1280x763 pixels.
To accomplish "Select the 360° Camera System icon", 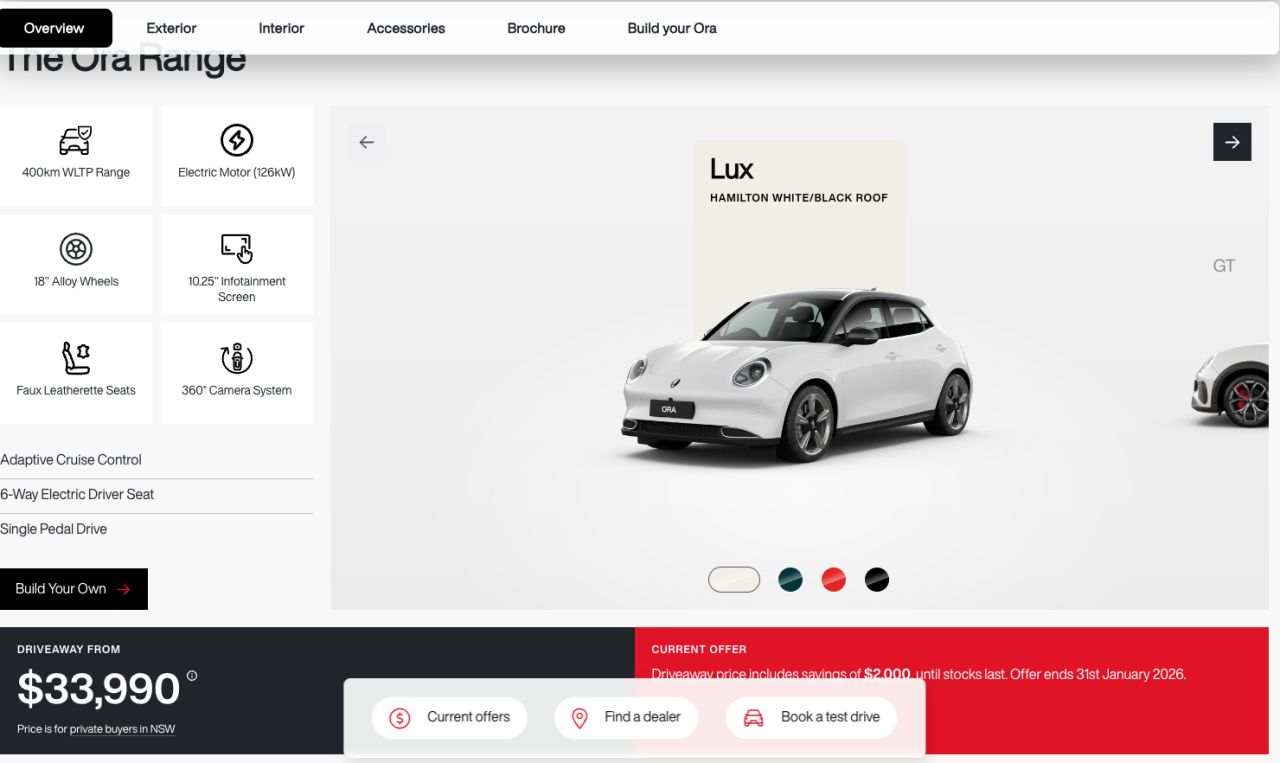I will pyautogui.click(x=236, y=359).
